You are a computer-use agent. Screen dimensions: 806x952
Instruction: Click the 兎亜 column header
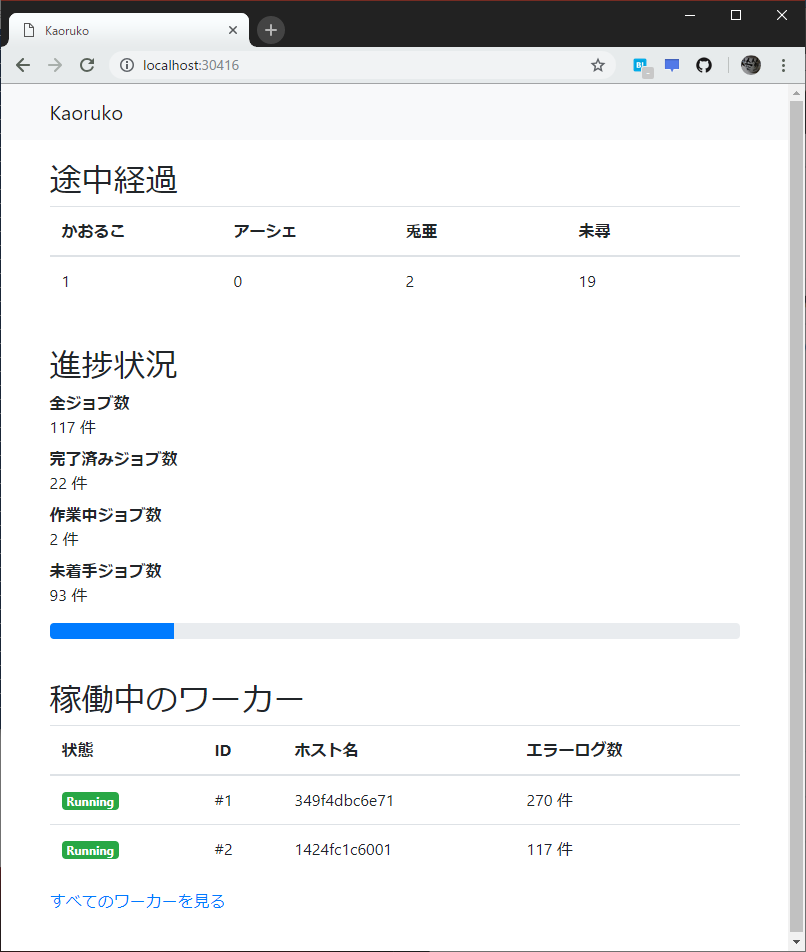(422, 231)
